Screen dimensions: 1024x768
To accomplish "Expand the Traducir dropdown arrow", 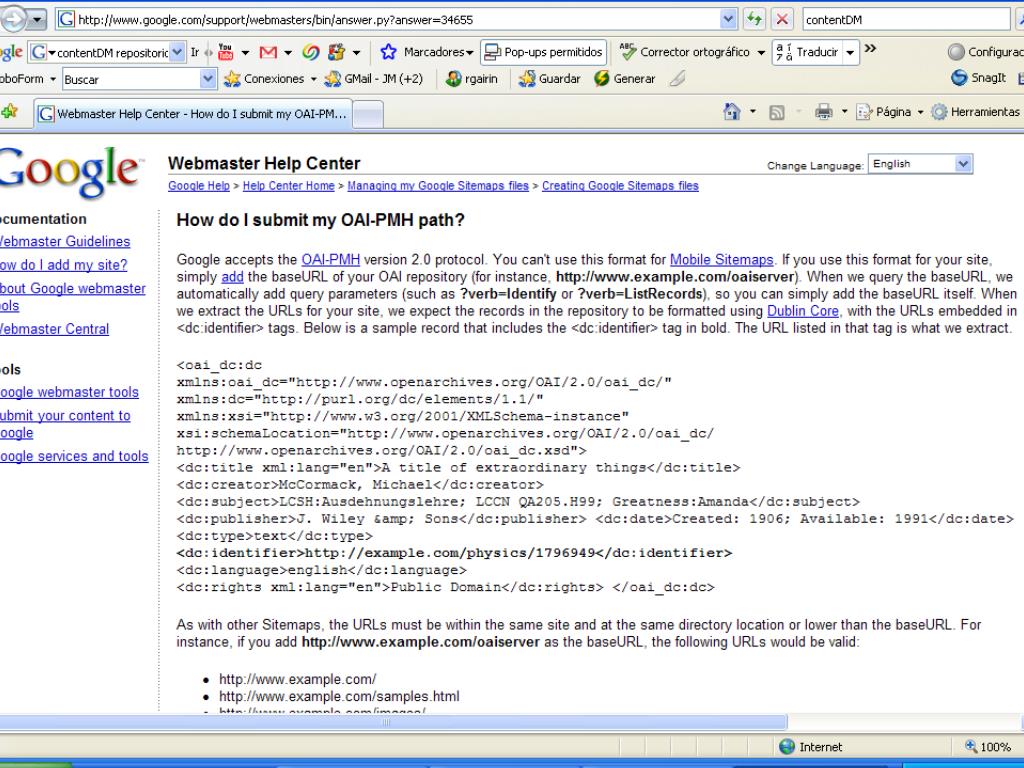I will [850, 52].
